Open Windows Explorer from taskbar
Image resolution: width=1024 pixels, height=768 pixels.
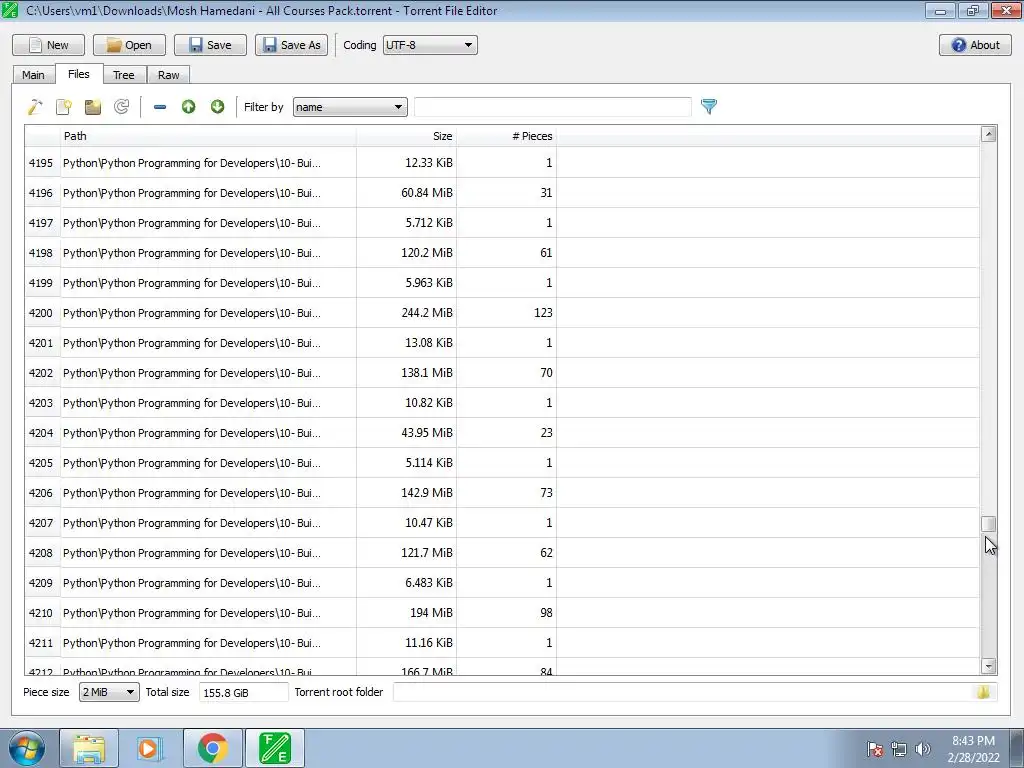point(89,748)
